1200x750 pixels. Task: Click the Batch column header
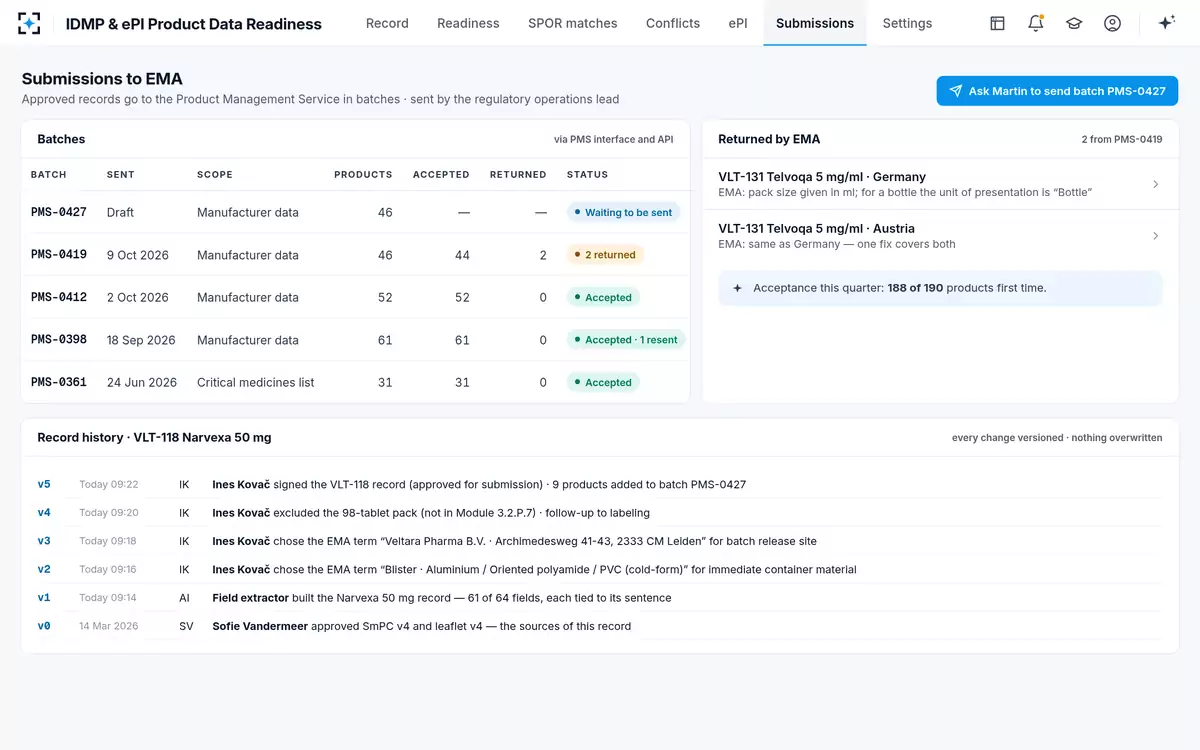[49, 174]
